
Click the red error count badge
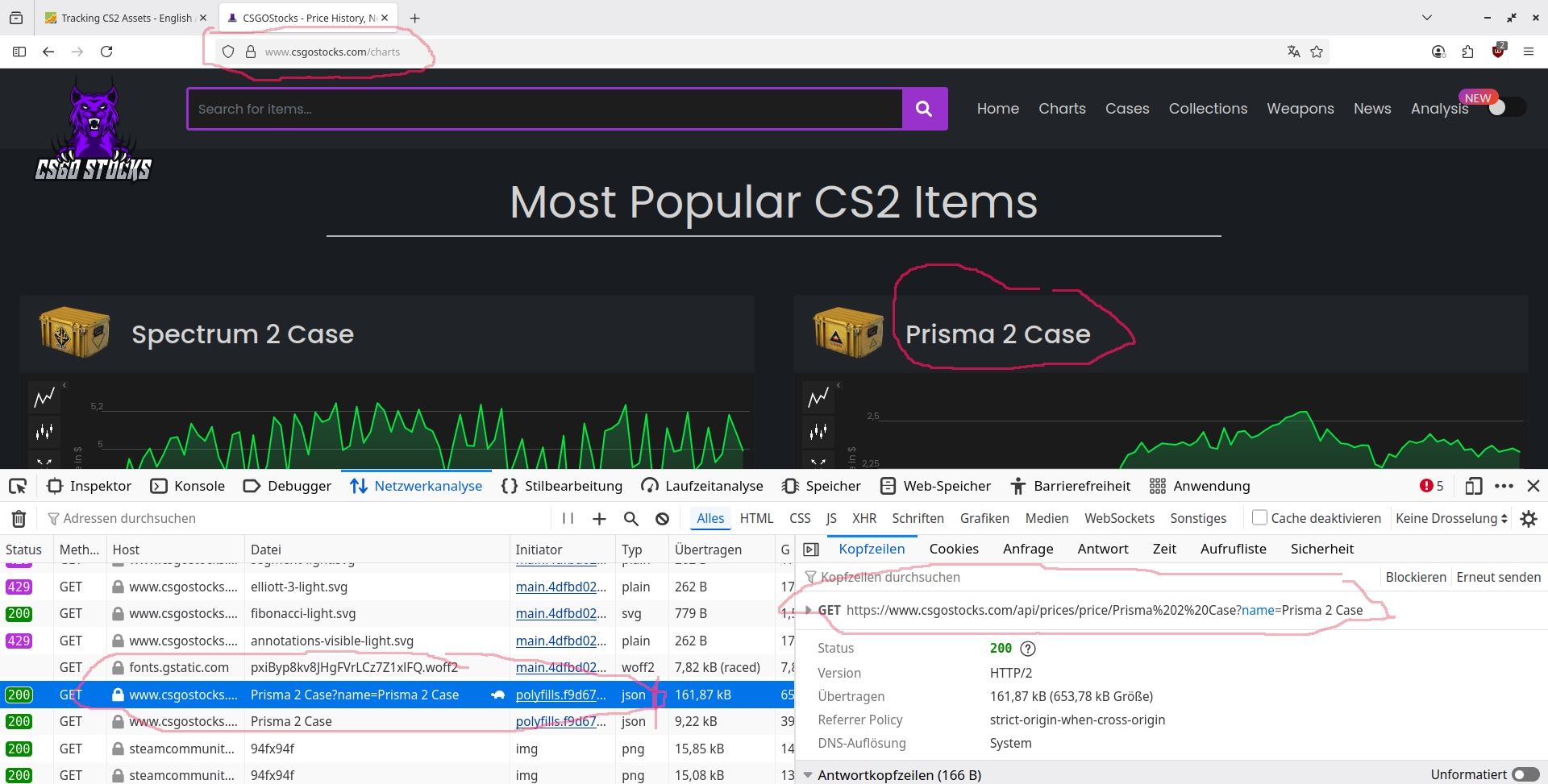click(x=1432, y=486)
